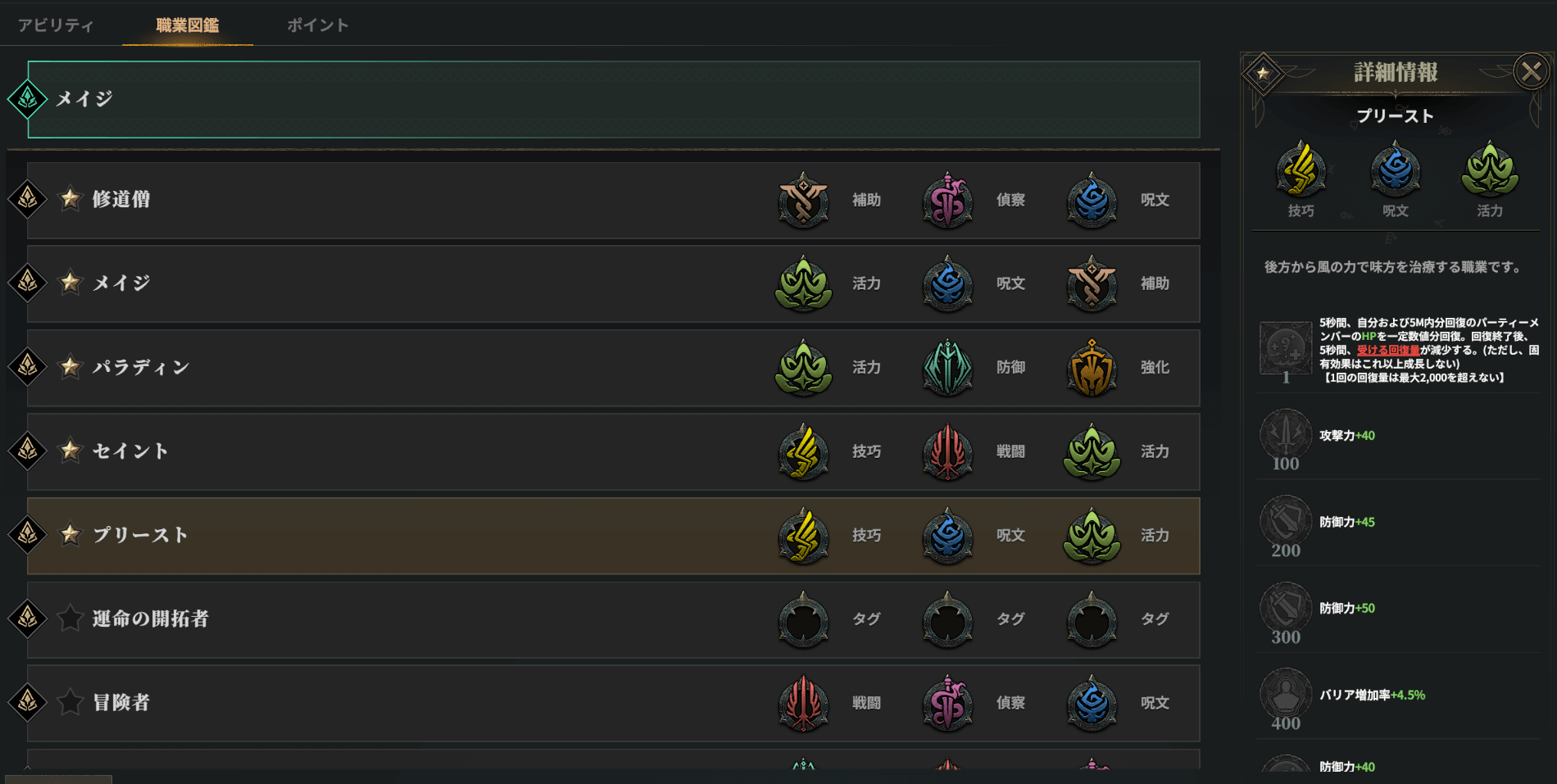1557x784 pixels.
Task: Toggle the favorite star for 修道僧
Action: click(70, 199)
